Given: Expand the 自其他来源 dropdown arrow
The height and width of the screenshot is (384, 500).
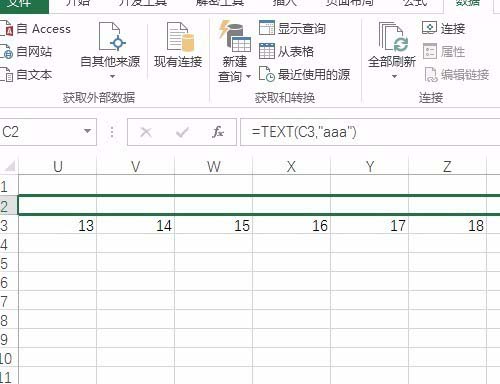Looking at the screenshot, I should 112,76.
